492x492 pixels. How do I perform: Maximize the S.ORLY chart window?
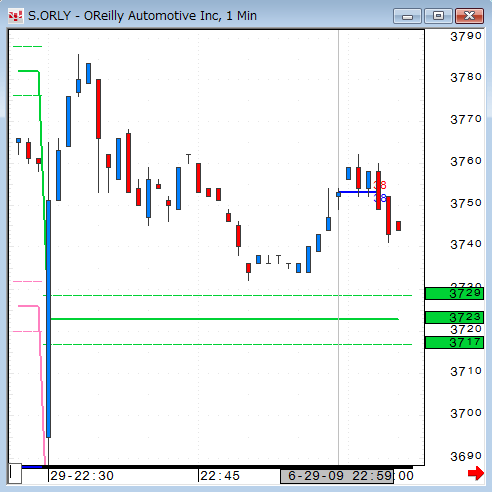tap(438, 16)
